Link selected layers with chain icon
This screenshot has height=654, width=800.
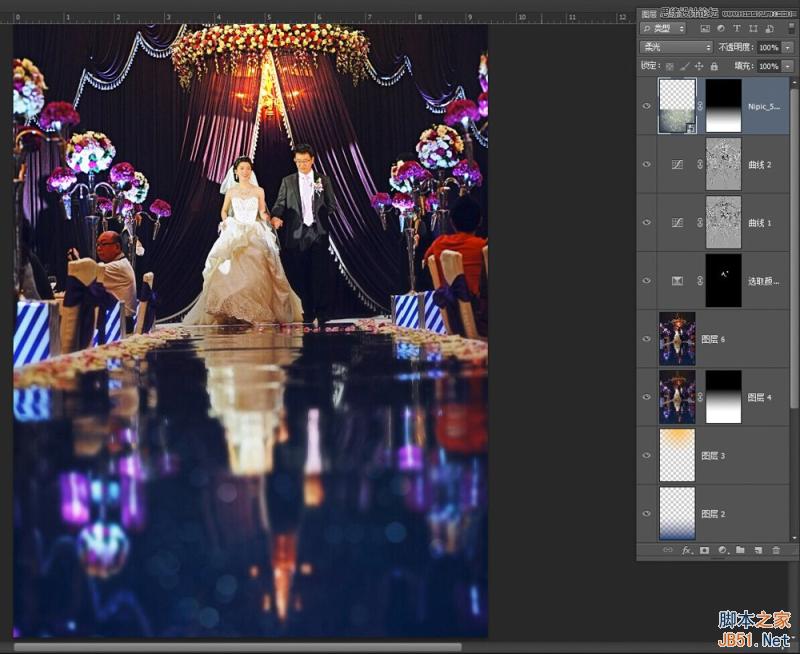click(x=669, y=550)
